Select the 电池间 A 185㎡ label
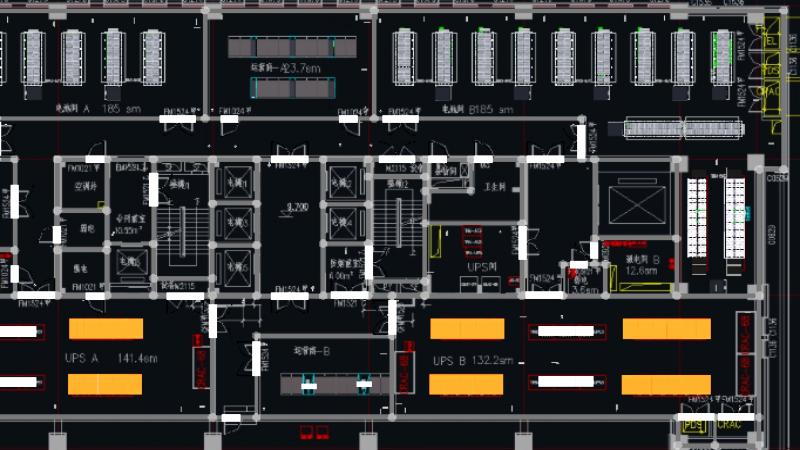The height and width of the screenshot is (450, 800). click(88, 108)
